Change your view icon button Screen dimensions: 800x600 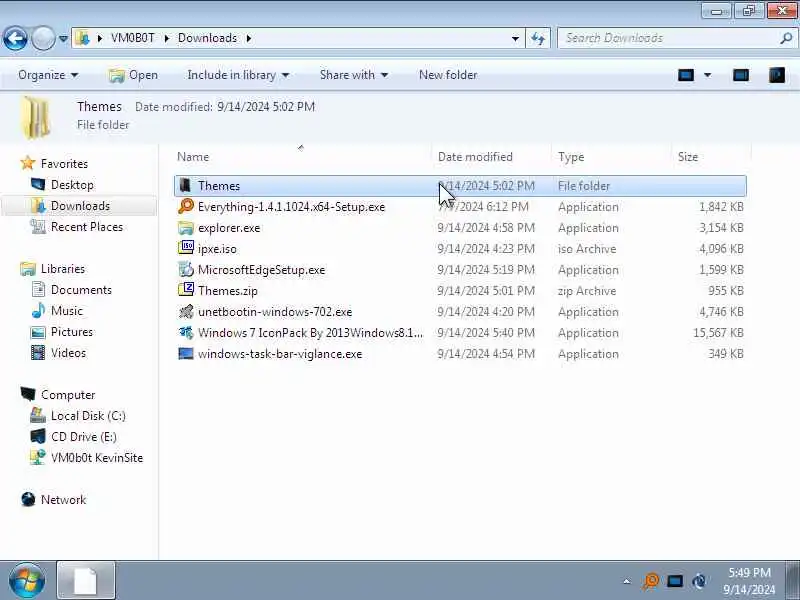coord(686,76)
